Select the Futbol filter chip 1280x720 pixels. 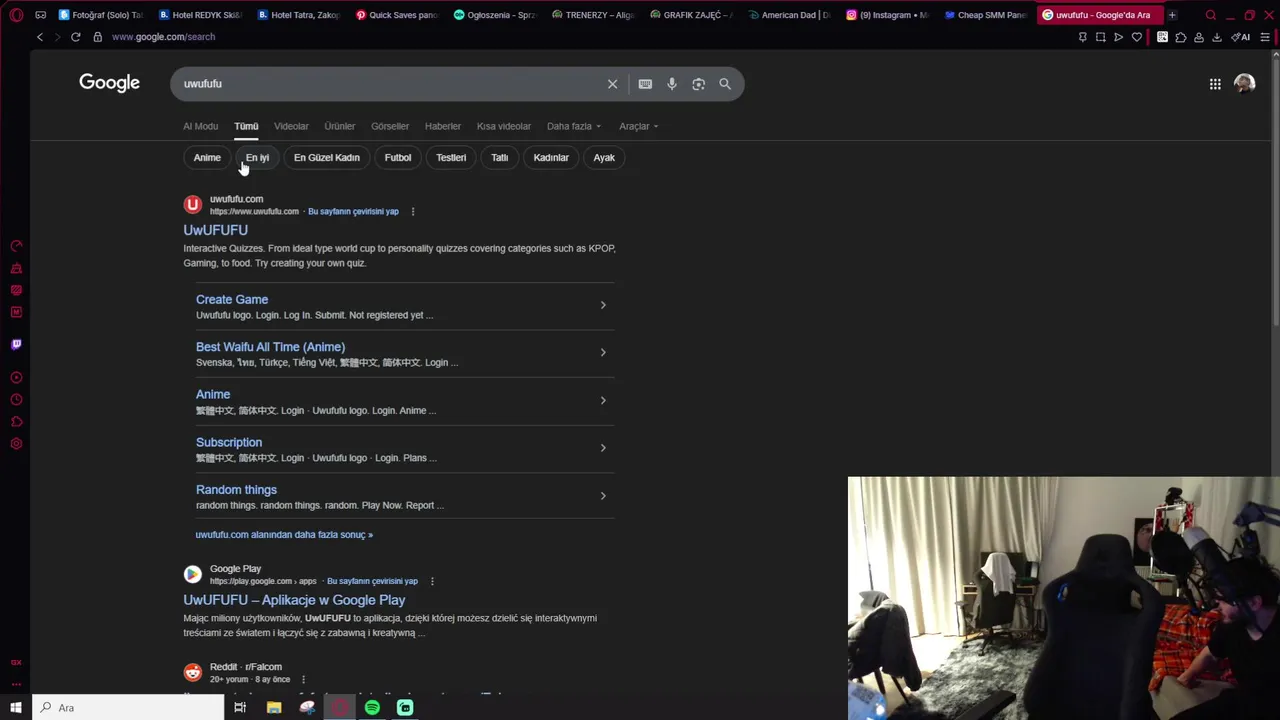coord(398,157)
